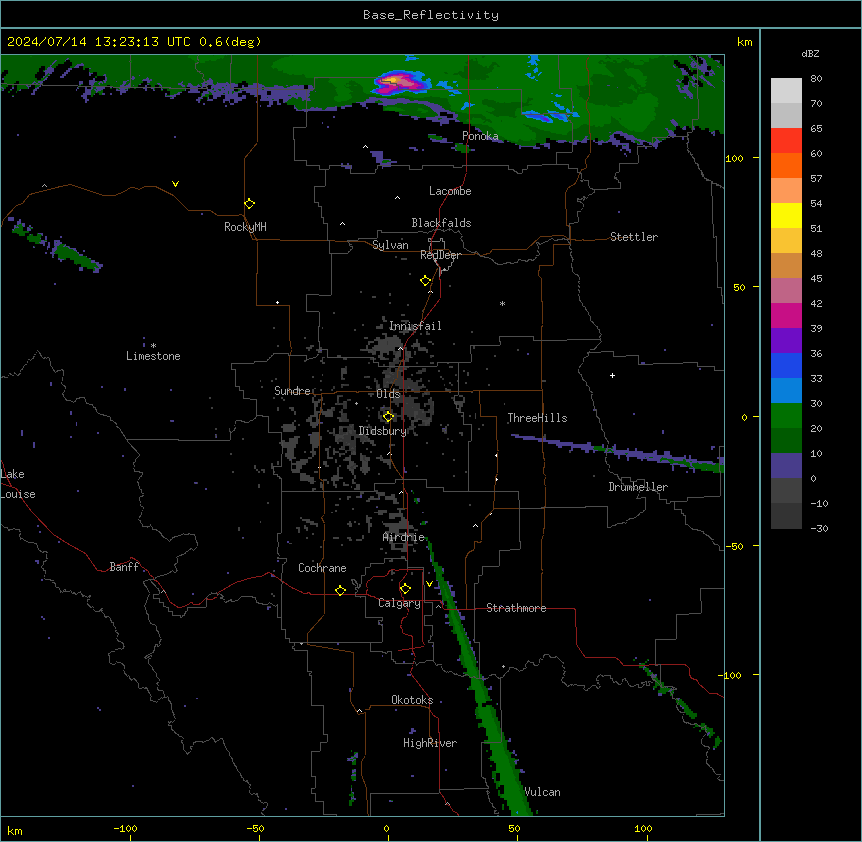862x842 pixels.
Task: Click the Limestone label
Action: click(153, 356)
